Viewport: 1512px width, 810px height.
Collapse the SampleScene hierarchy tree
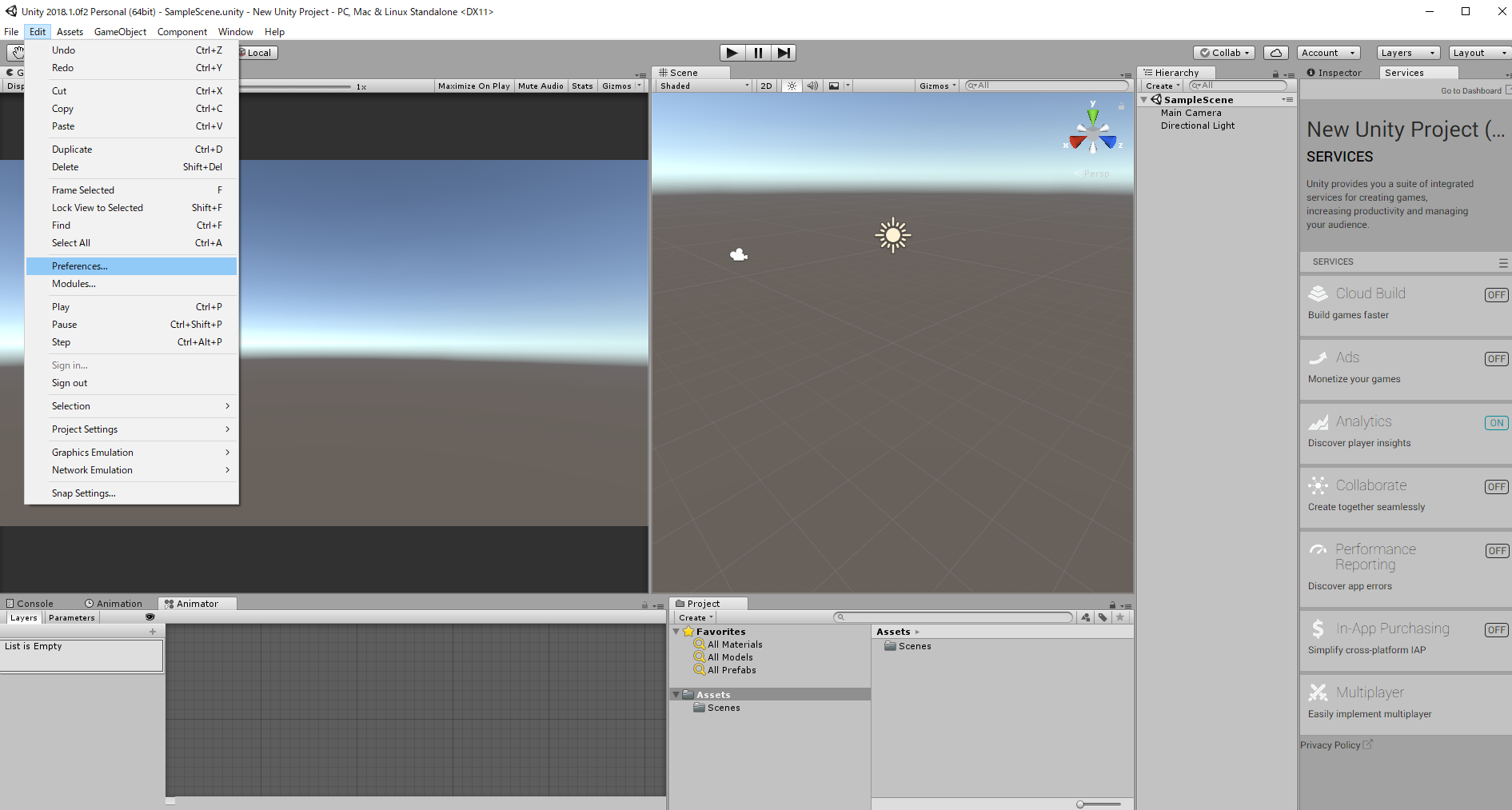tap(1144, 100)
